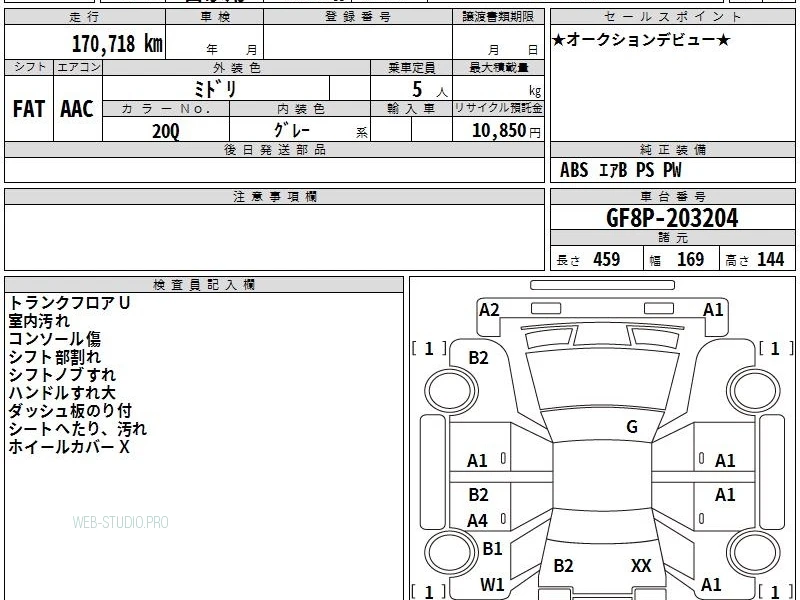Image resolution: width=800 pixels, height=600 pixels.
Task: Click the エアコン header cell
Action: click(x=78, y=67)
